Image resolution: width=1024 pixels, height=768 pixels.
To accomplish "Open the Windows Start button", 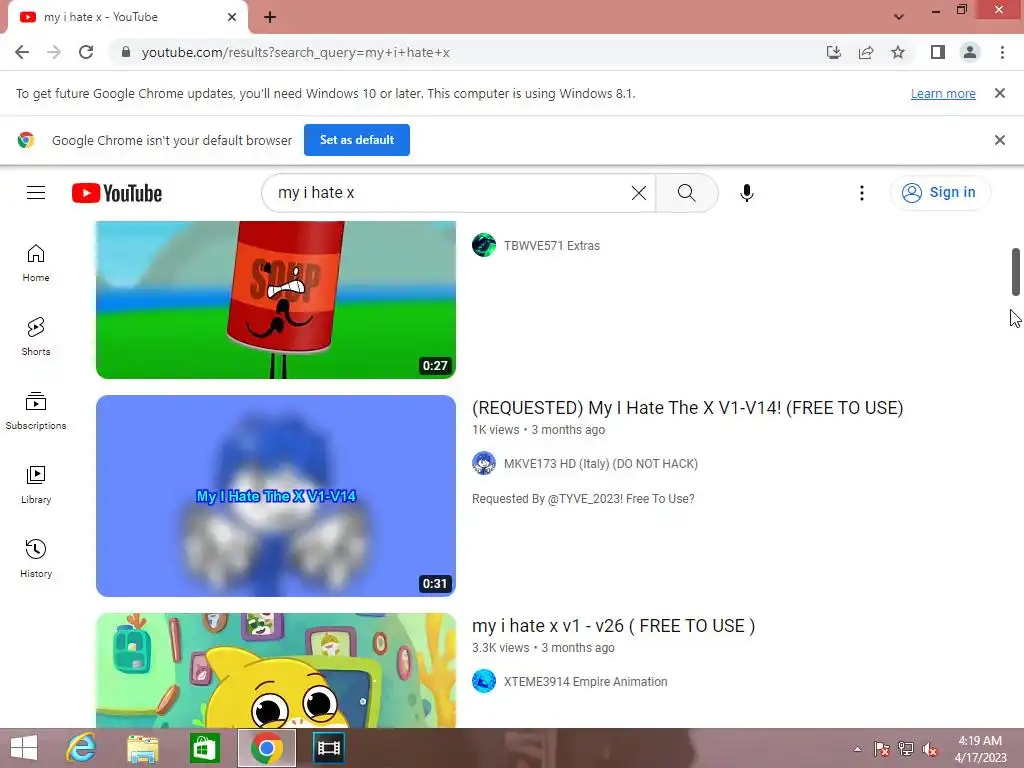I will (24, 748).
